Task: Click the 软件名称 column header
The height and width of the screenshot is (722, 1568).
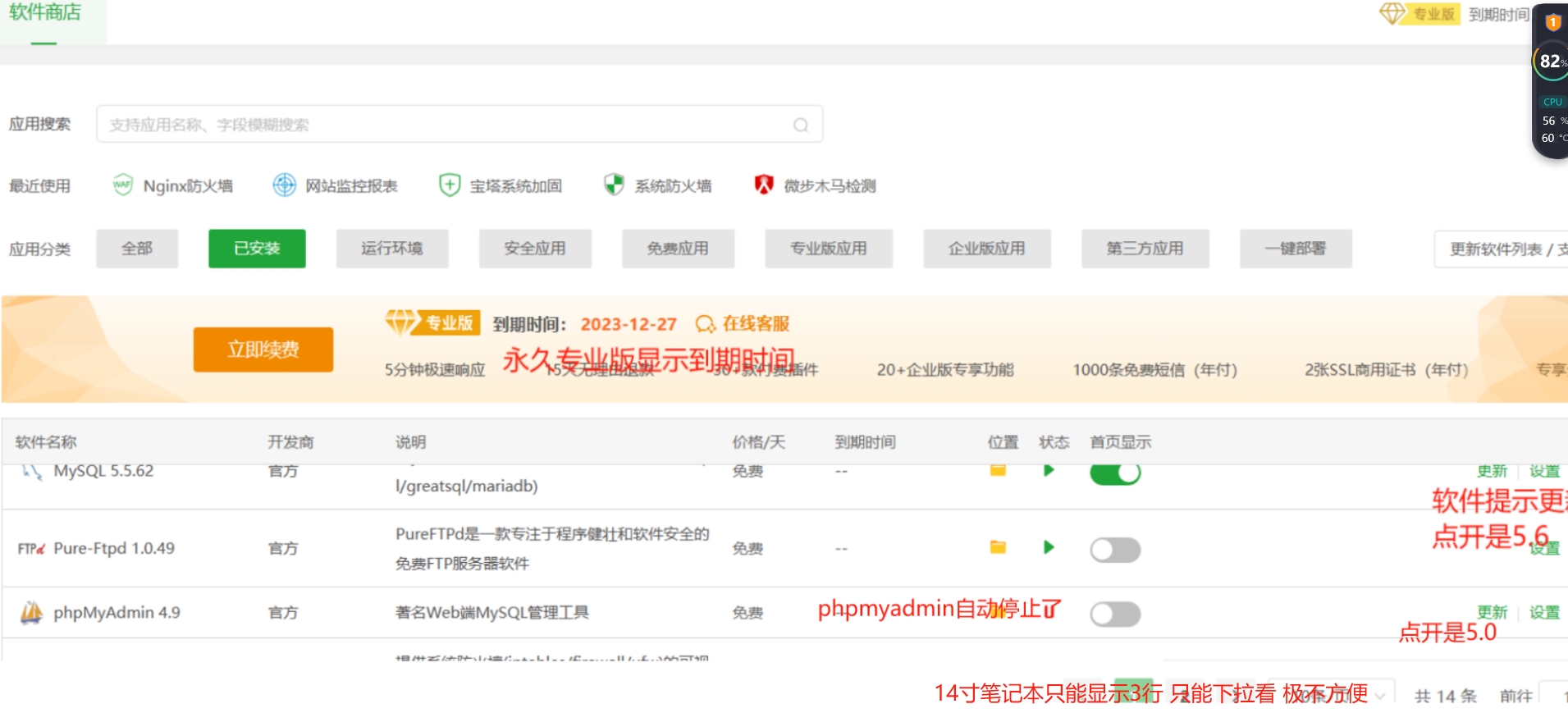Action: 46,442
